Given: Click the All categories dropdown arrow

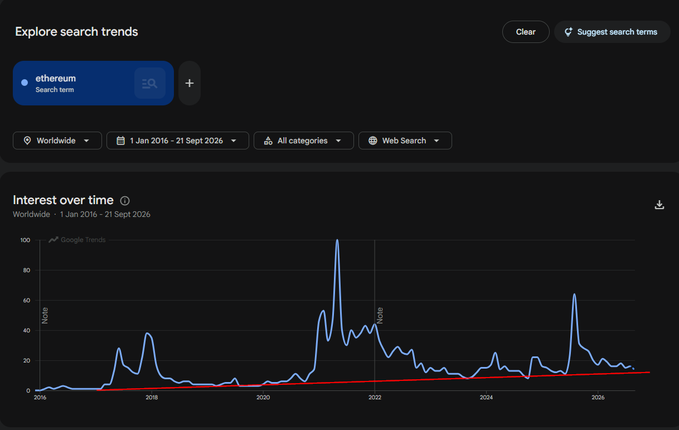Looking at the screenshot, I should pyautogui.click(x=338, y=141).
